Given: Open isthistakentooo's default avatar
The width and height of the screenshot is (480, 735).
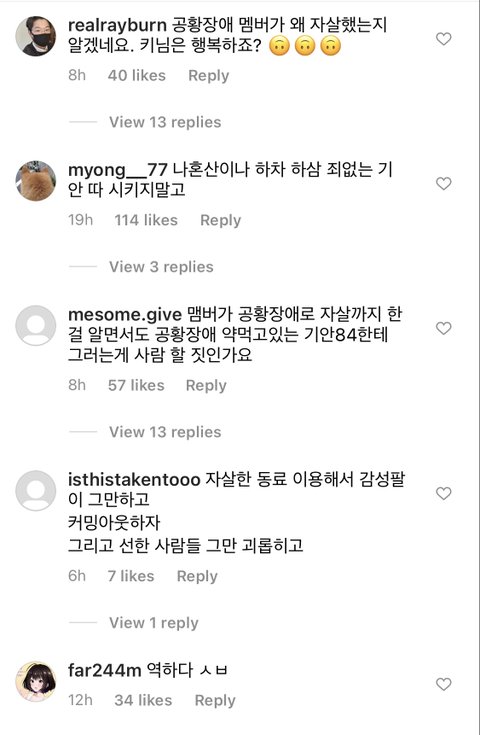Looking at the screenshot, I should click(36, 490).
